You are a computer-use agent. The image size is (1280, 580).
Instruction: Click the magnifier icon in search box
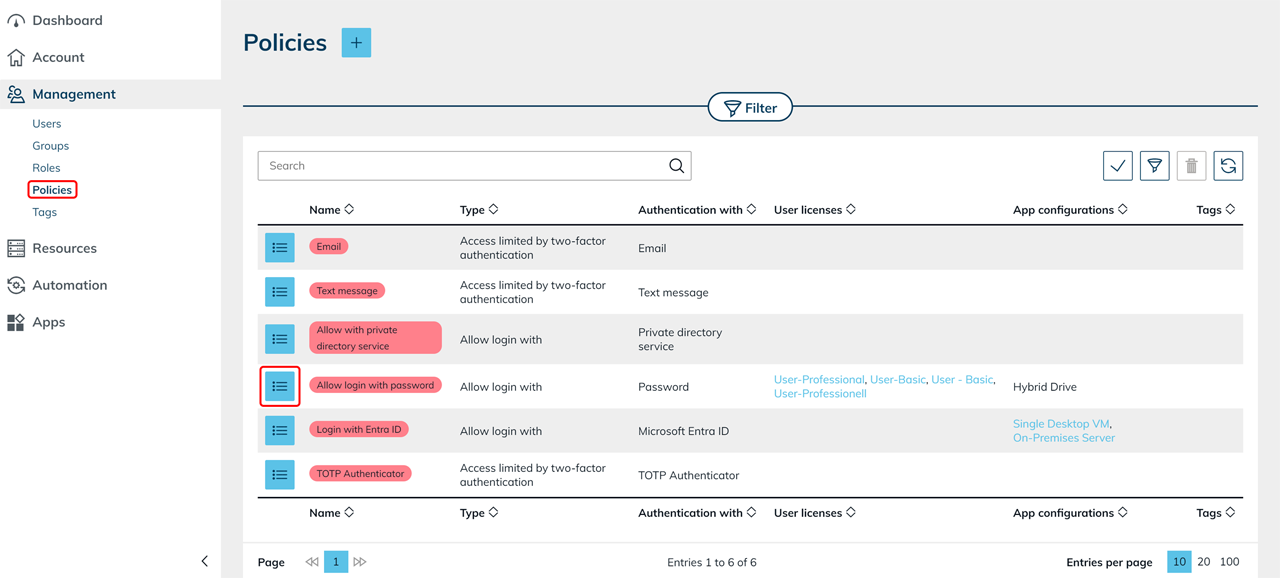pos(677,166)
